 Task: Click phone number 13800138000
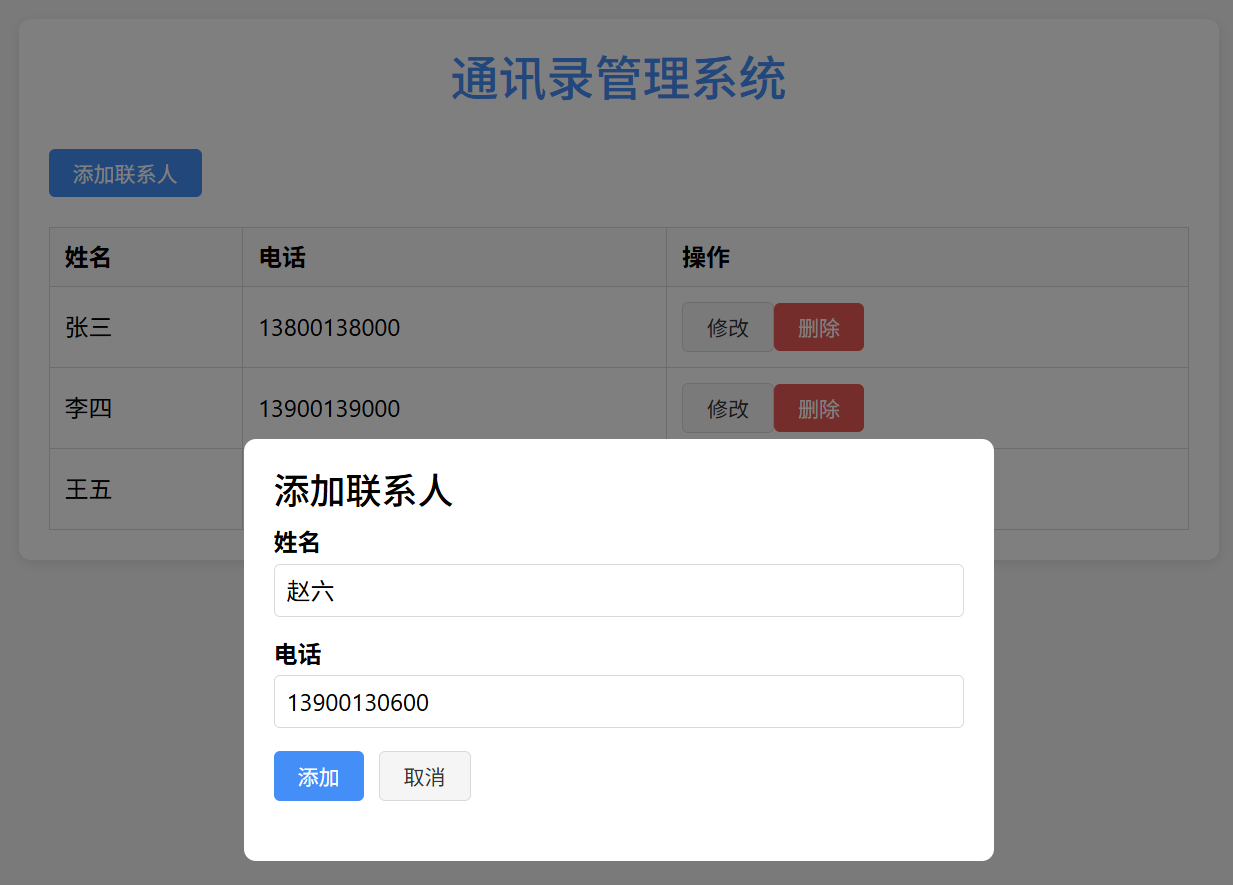[x=329, y=327]
